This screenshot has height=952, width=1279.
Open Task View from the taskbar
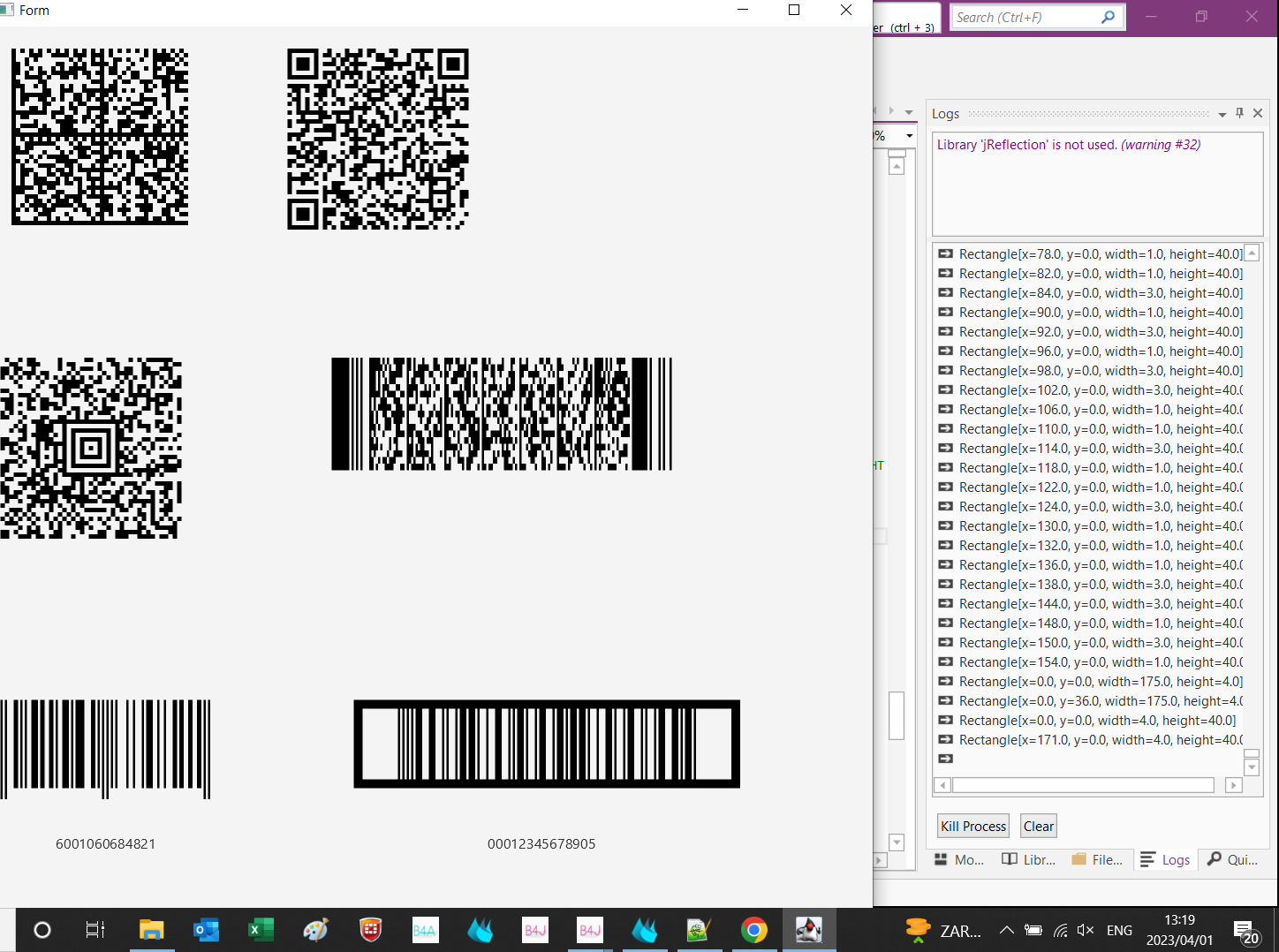coord(95,930)
